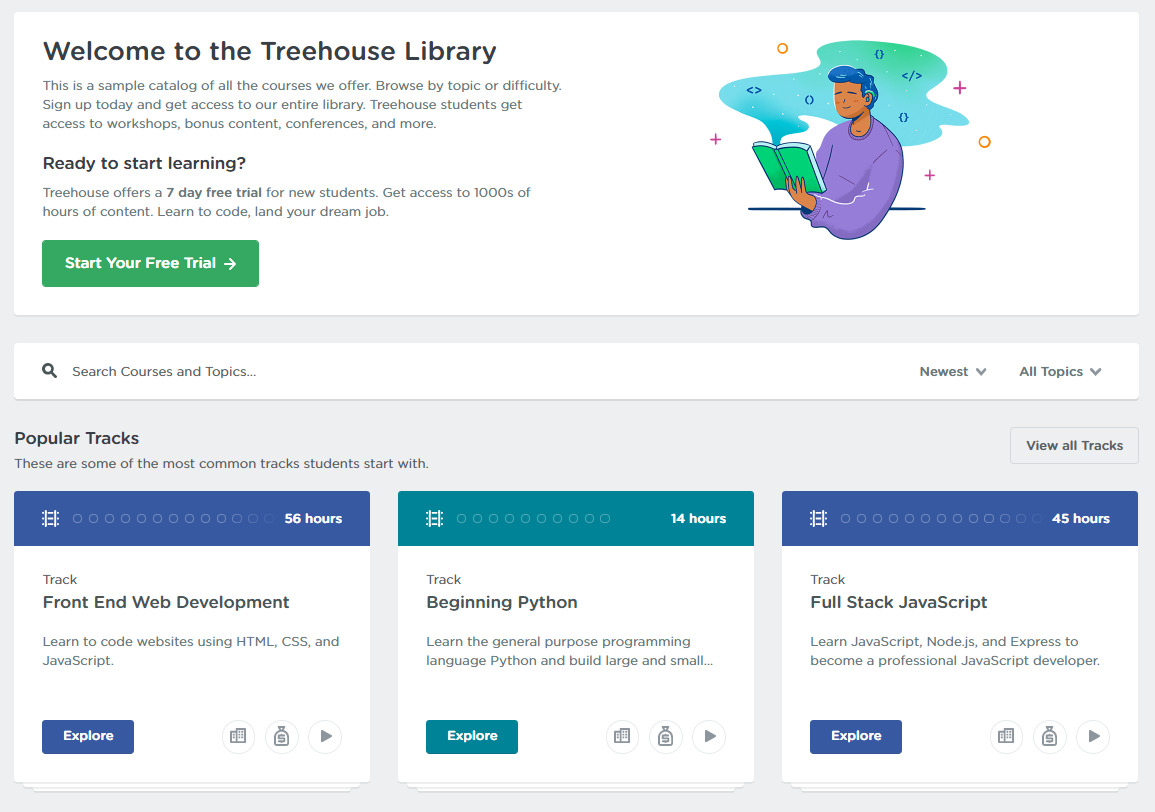Click the 56 hours label
1155x812 pixels.
coord(313,519)
